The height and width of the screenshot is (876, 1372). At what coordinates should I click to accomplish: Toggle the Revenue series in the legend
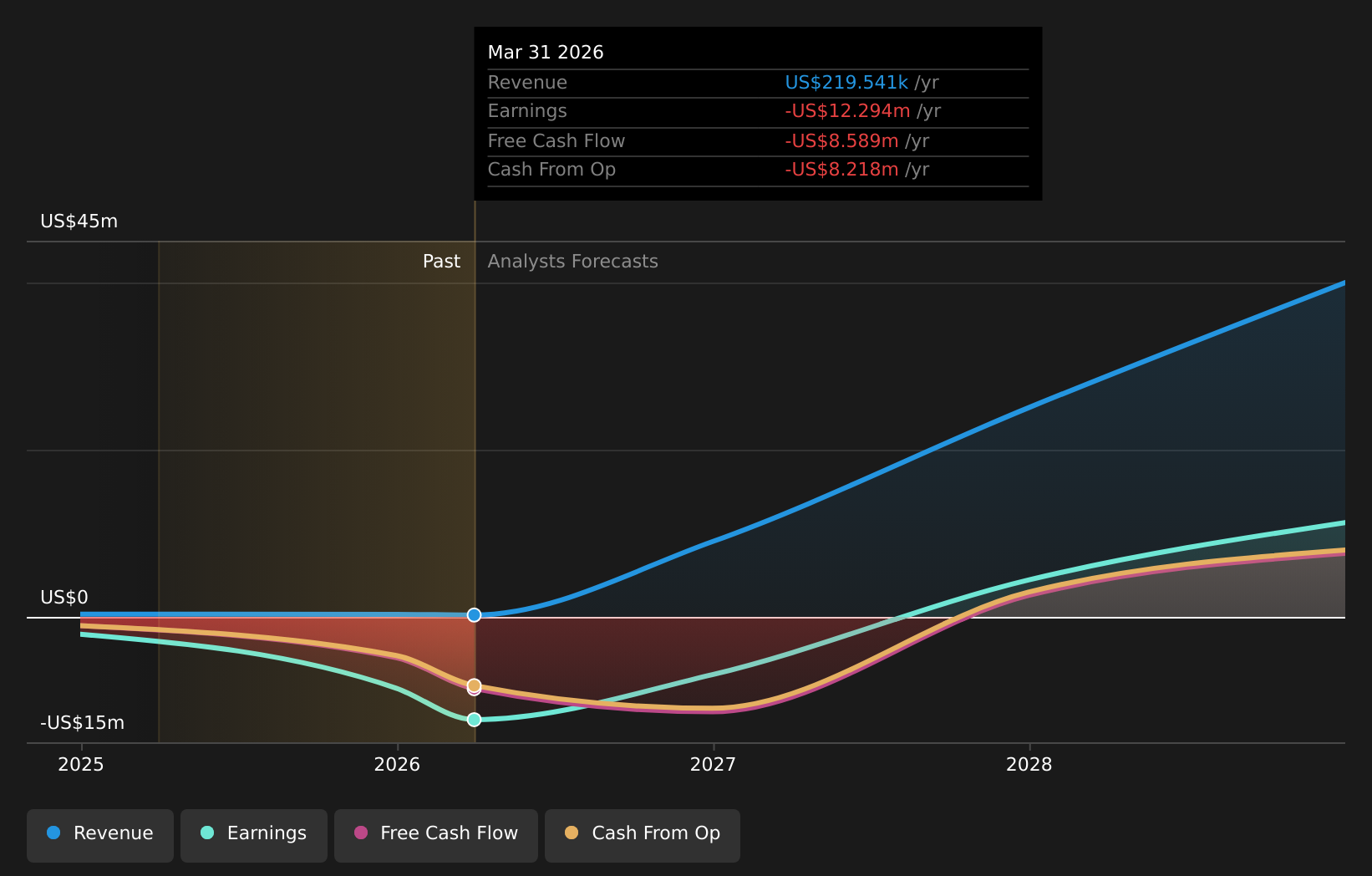coord(100,835)
